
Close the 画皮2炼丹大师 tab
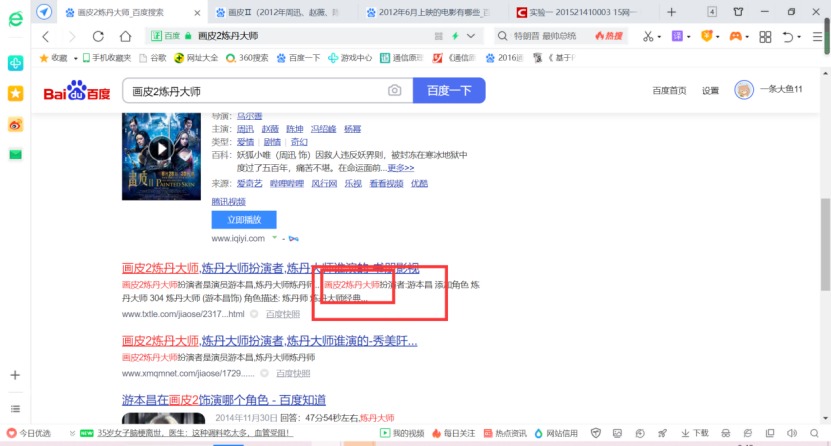197,13
